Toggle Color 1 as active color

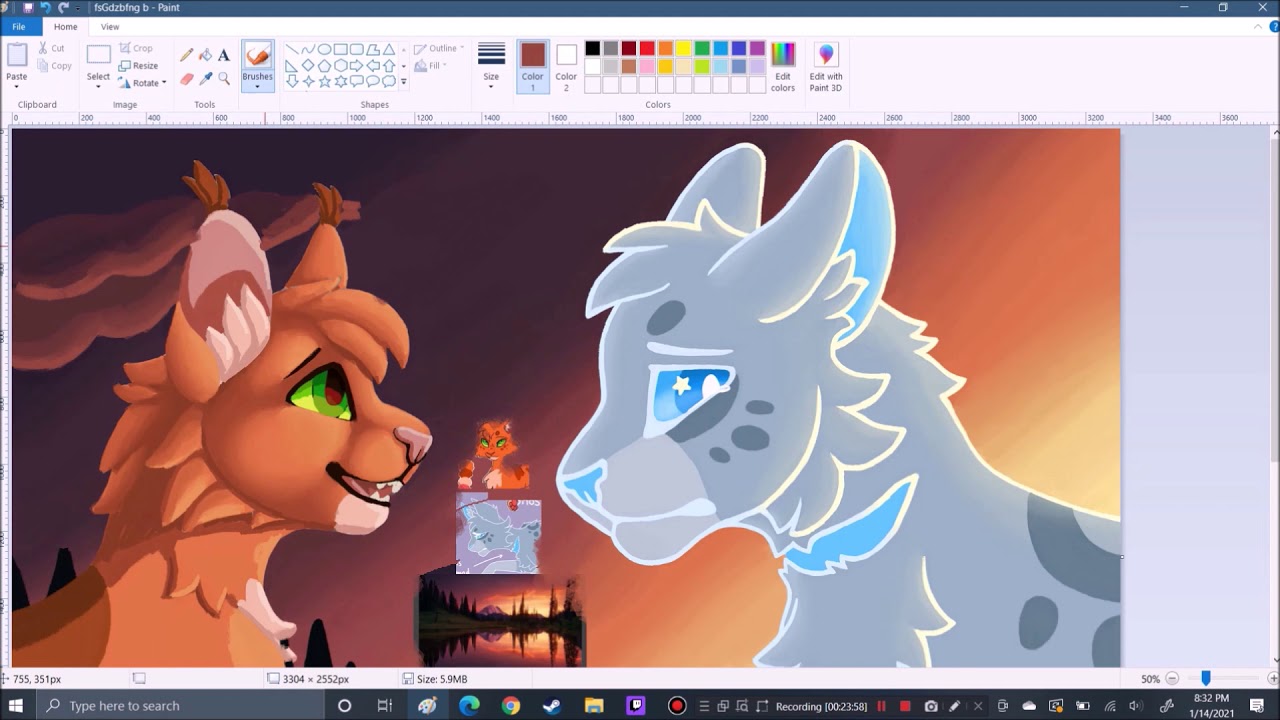click(x=532, y=67)
